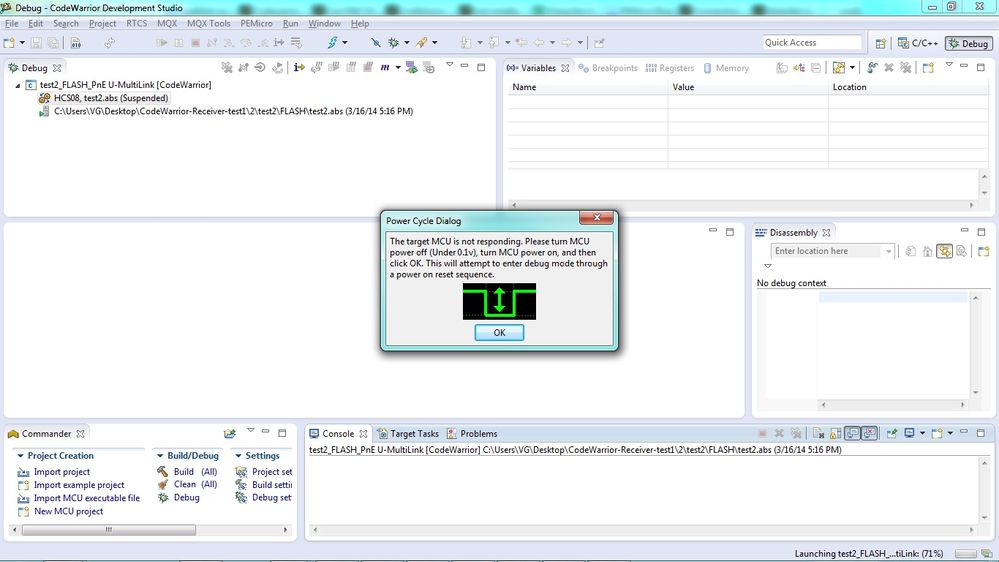Click Remove All icon in Variables toolbar
Image resolution: width=999 pixels, height=562 pixels.
tap(905, 68)
